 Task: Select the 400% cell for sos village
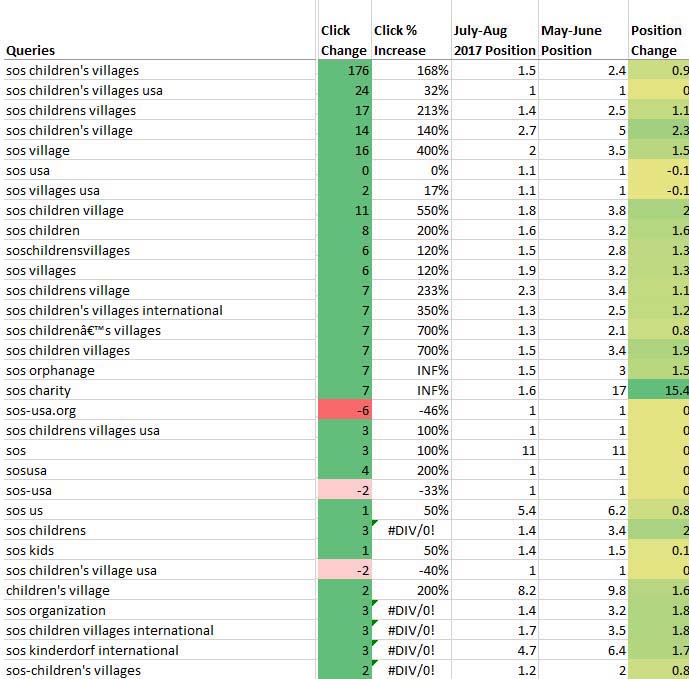pyautogui.click(x=410, y=150)
